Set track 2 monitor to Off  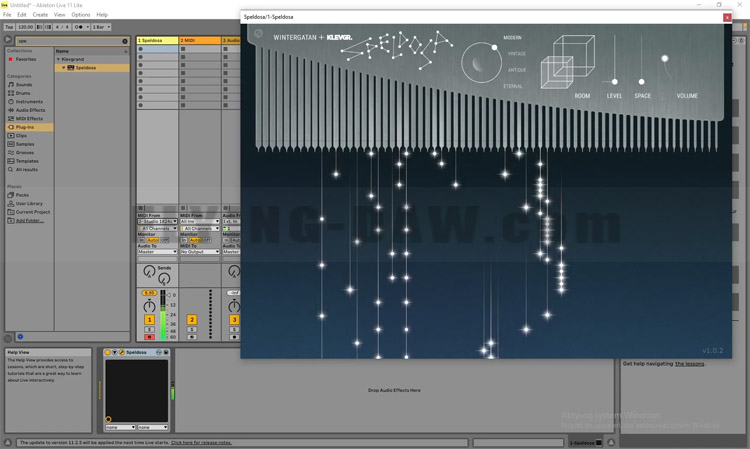207,240
